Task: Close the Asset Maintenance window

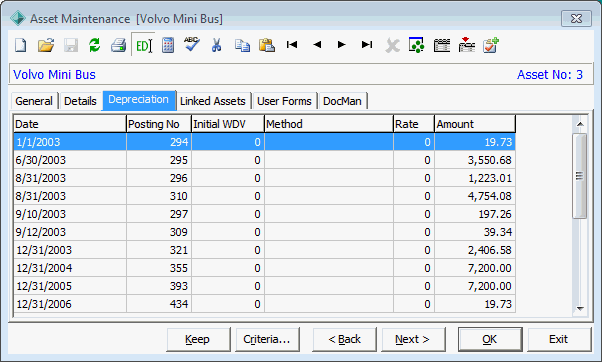Action: (576, 19)
